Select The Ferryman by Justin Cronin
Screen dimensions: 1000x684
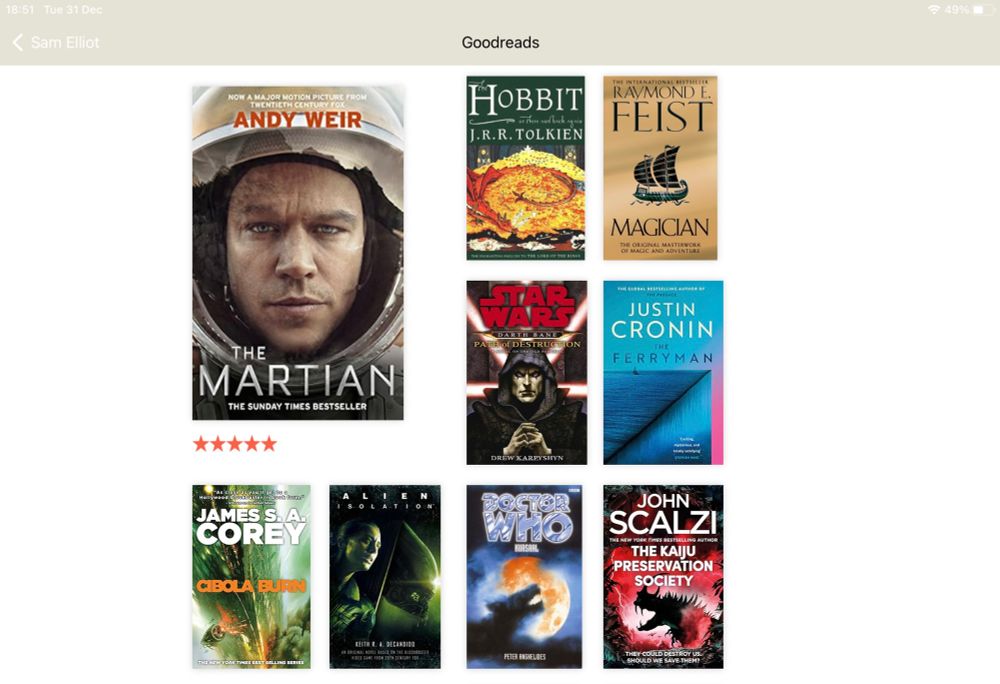[663, 372]
